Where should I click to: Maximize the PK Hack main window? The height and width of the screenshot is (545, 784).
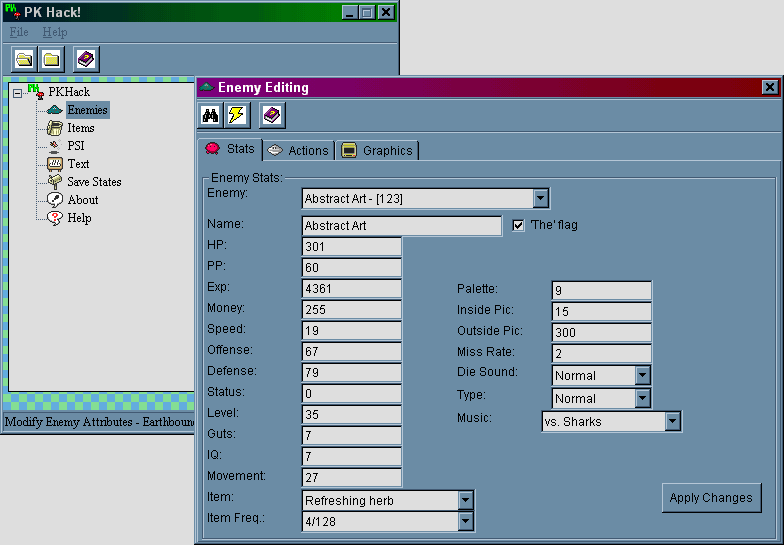[367, 12]
